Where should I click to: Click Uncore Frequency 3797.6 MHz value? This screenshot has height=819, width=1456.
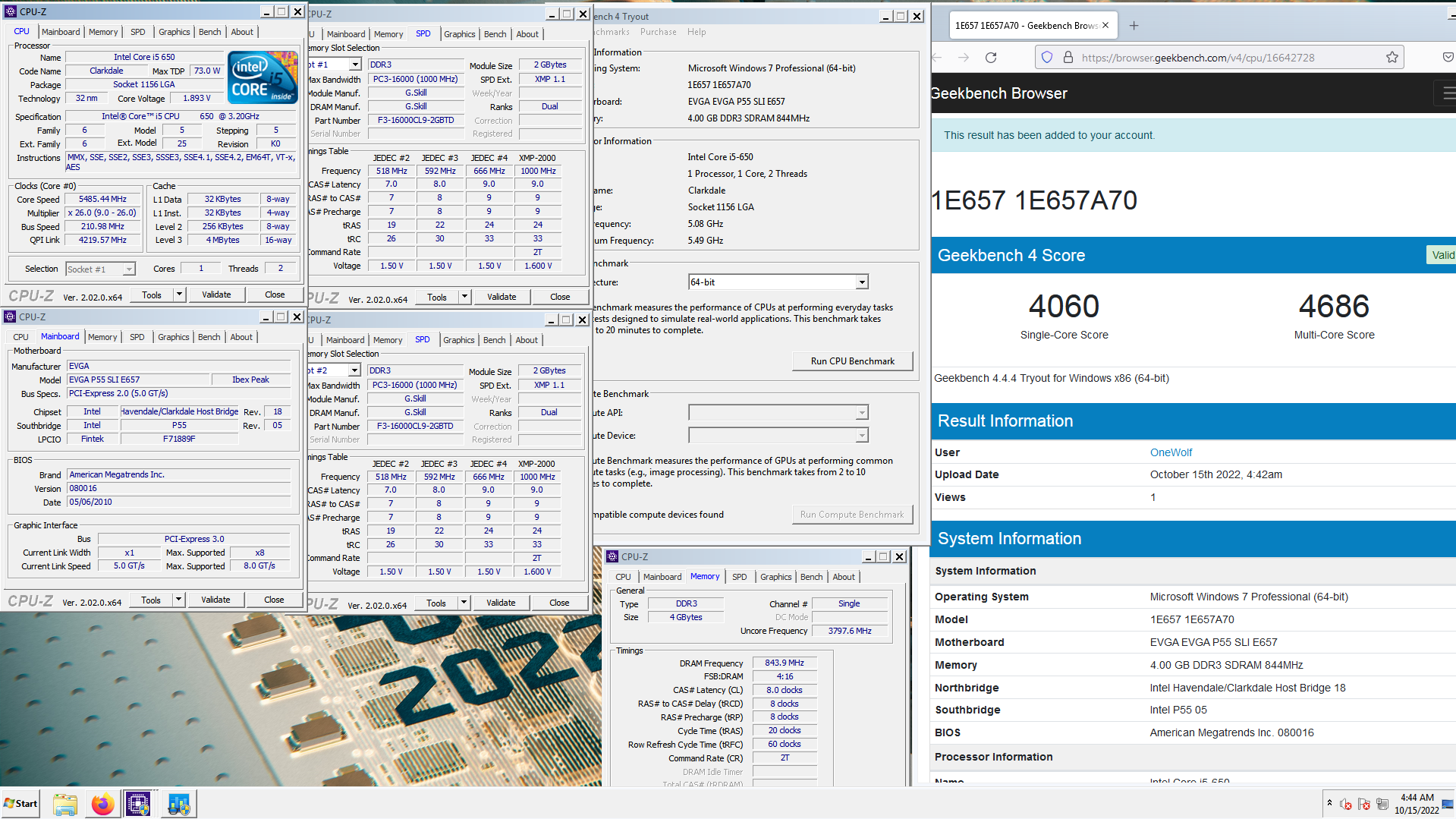[850, 631]
